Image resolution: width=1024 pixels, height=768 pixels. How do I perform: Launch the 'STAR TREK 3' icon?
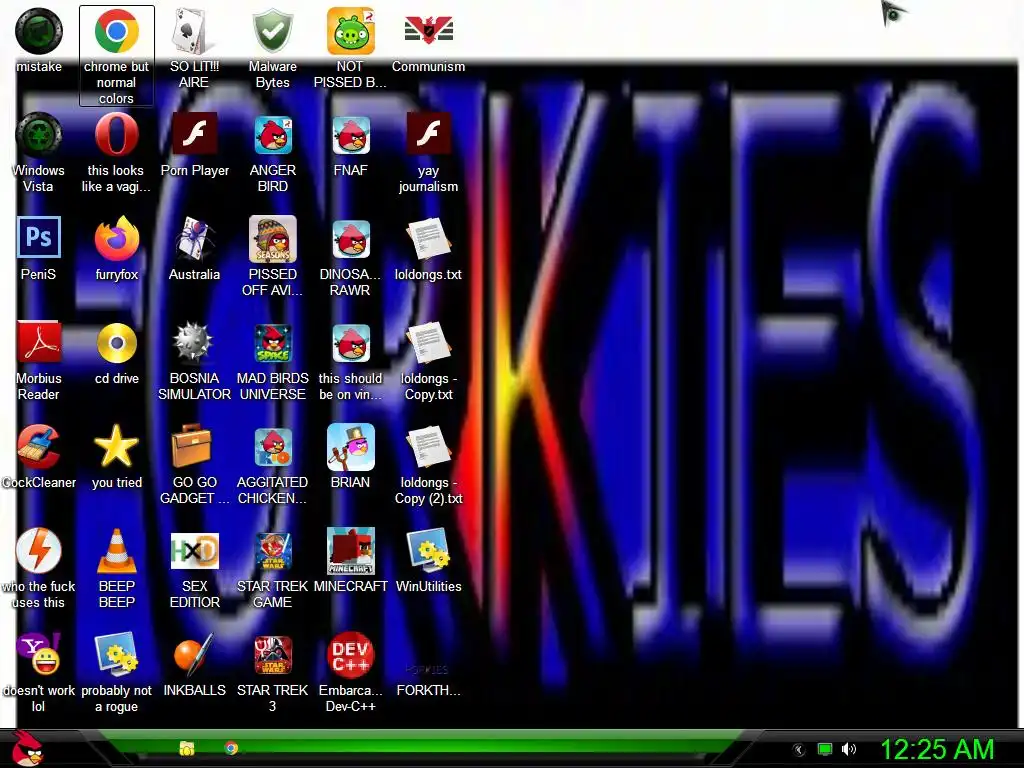[x=272, y=655]
